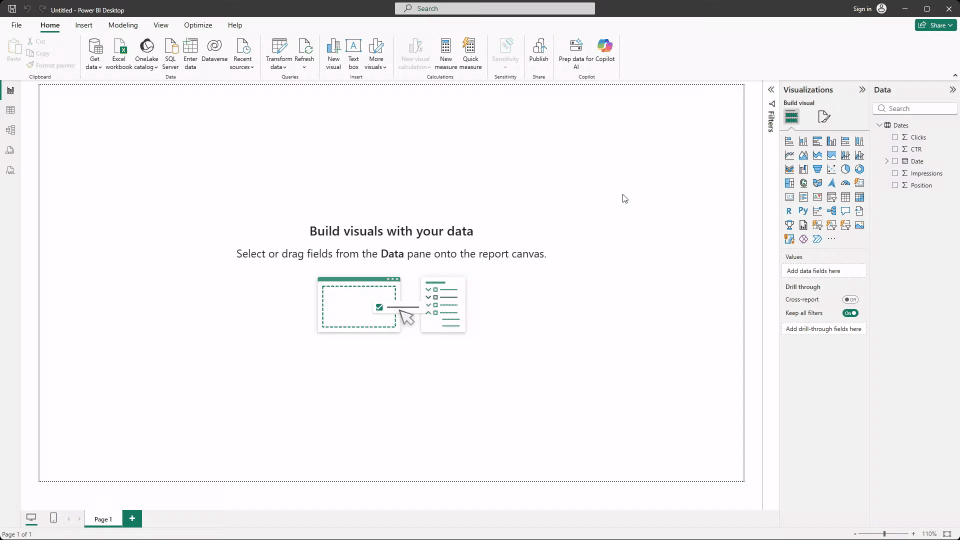Screen dimensions: 960x540
Task: Switch to Table view in left sidebar
Action: coord(10,110)
